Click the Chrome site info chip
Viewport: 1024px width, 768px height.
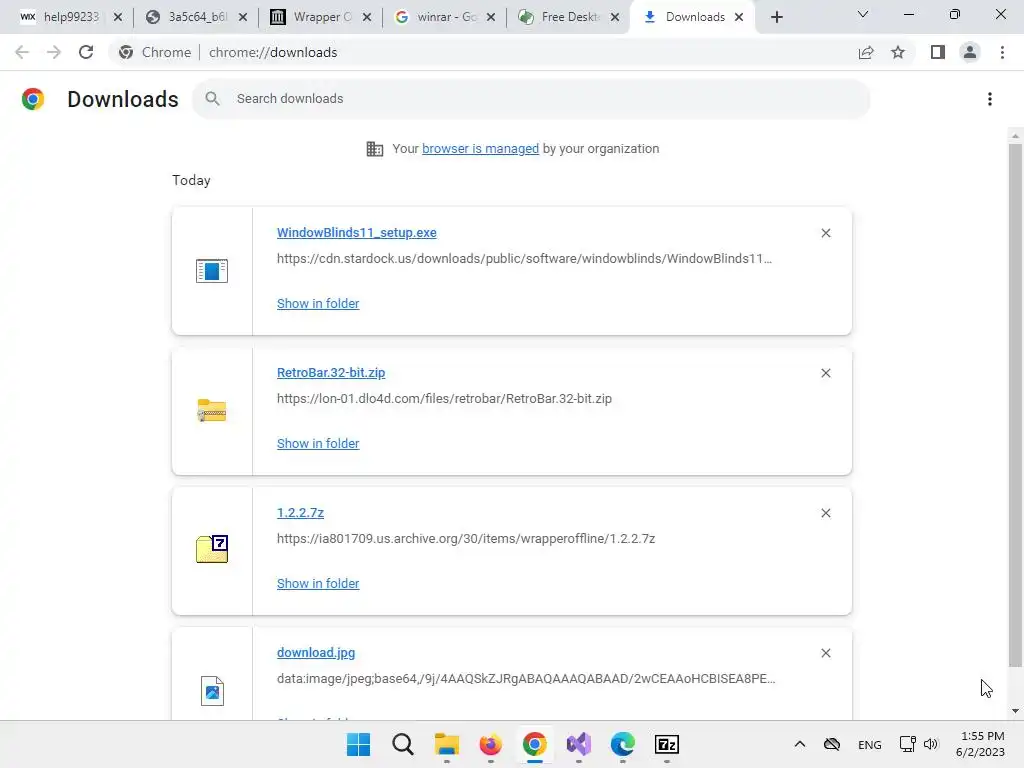(x=155, y=52)
